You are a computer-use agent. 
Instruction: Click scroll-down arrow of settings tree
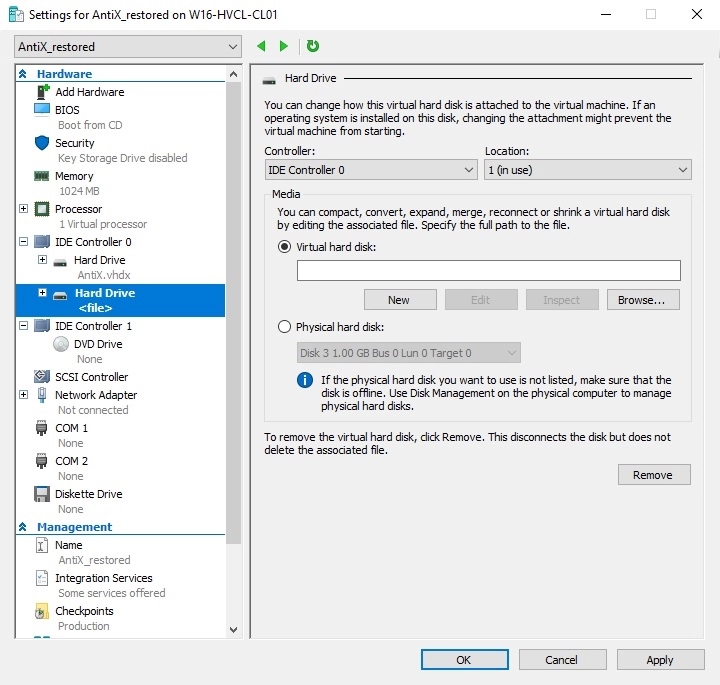tap(234, 630)
